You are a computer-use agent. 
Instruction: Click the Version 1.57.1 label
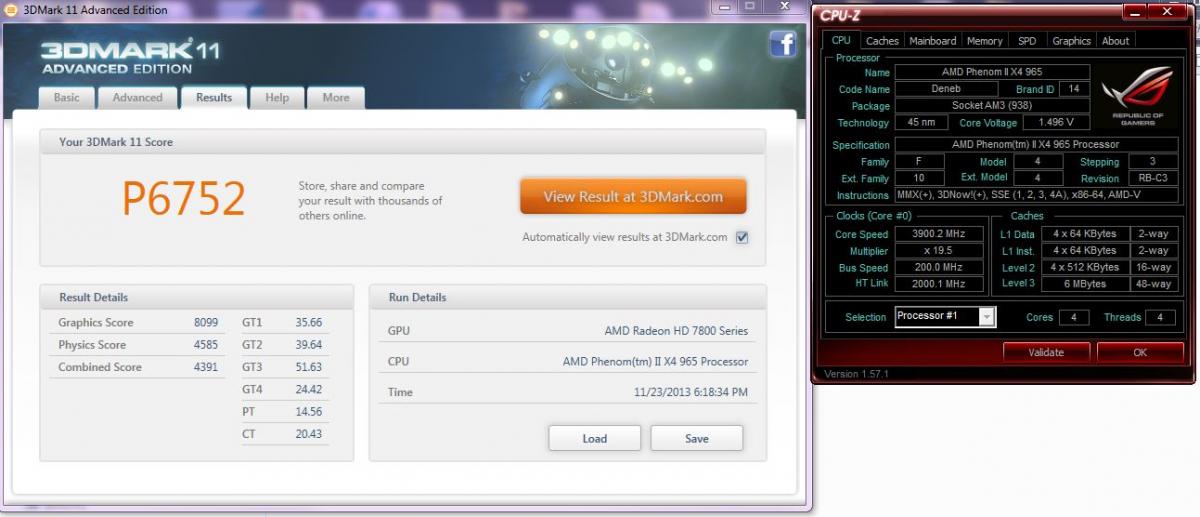855,374
